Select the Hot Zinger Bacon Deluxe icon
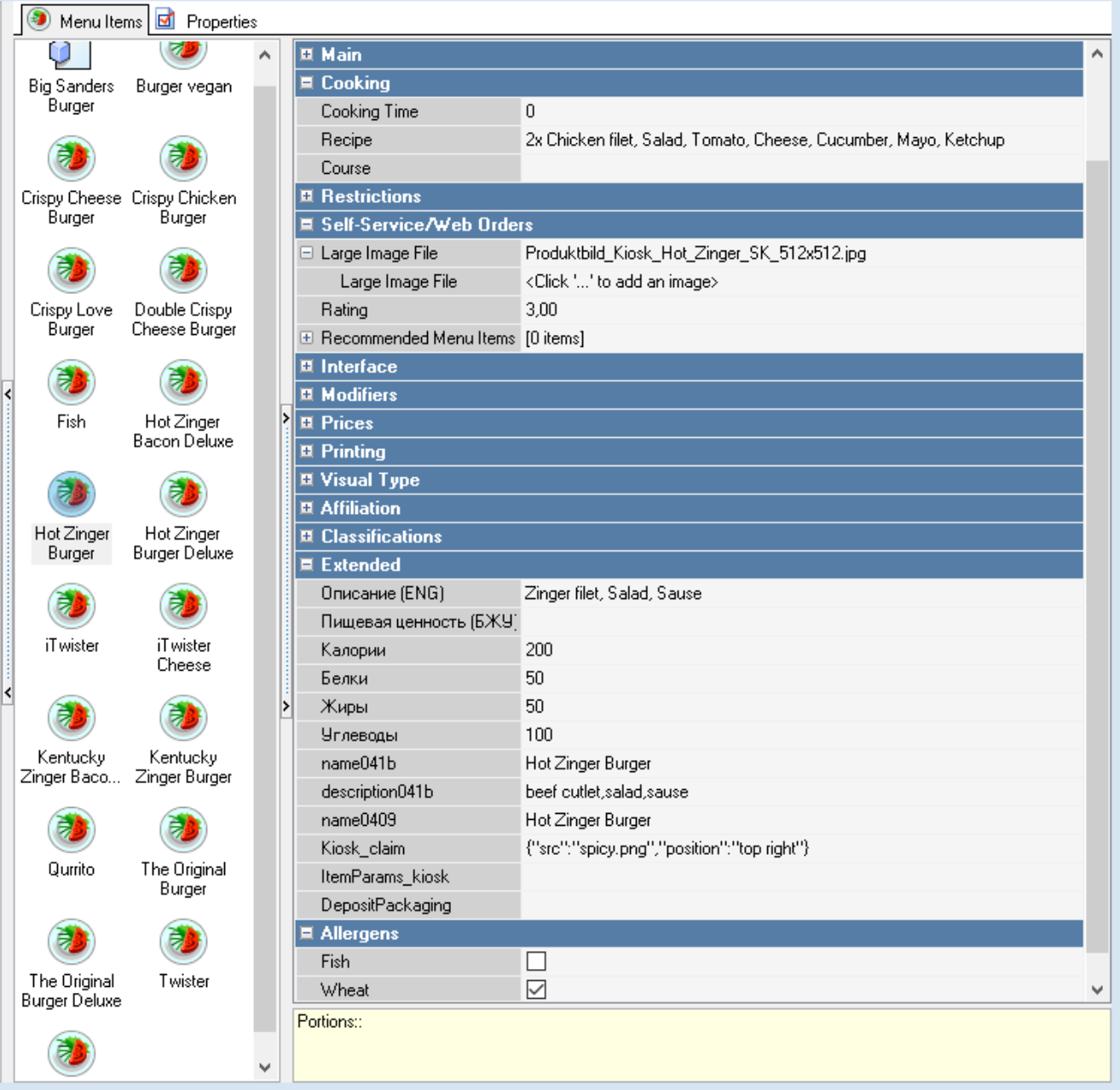Viewport: 1120px width, 1090px height. click(x=183, y=382)
